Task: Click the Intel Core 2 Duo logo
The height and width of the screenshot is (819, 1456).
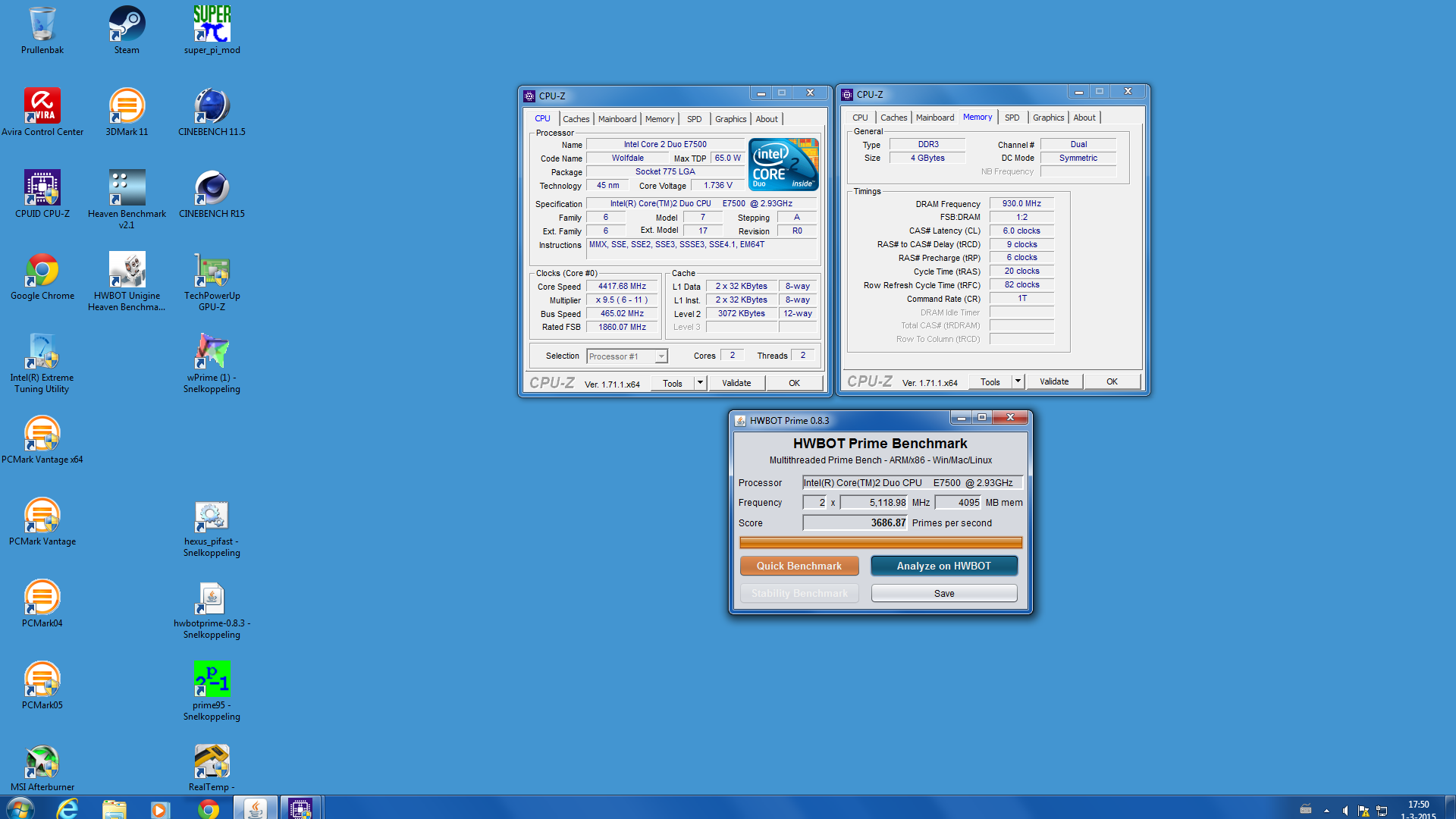Action: click(x=783, y=164)
